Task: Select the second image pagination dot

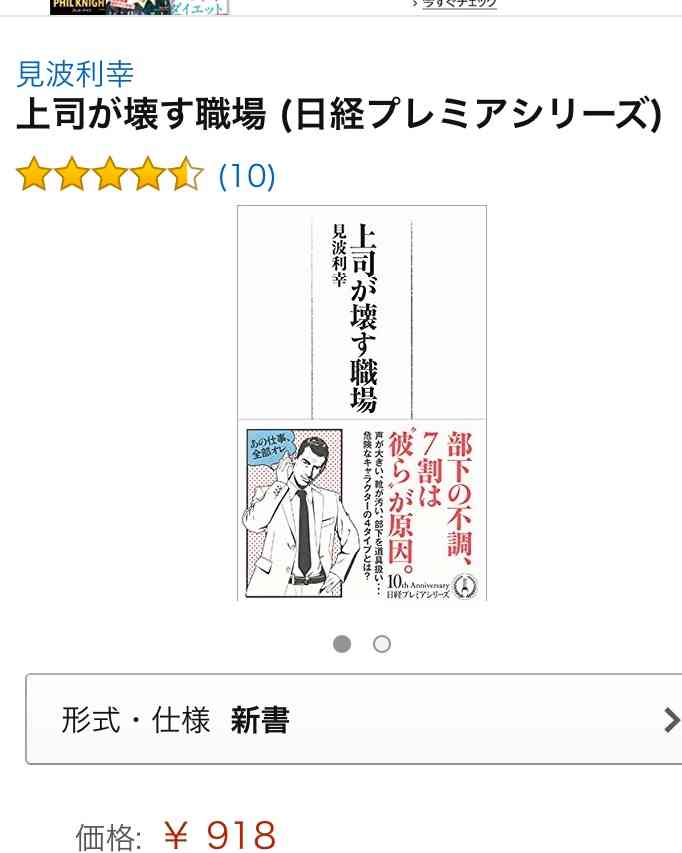Action: click(x=382, y=644)
